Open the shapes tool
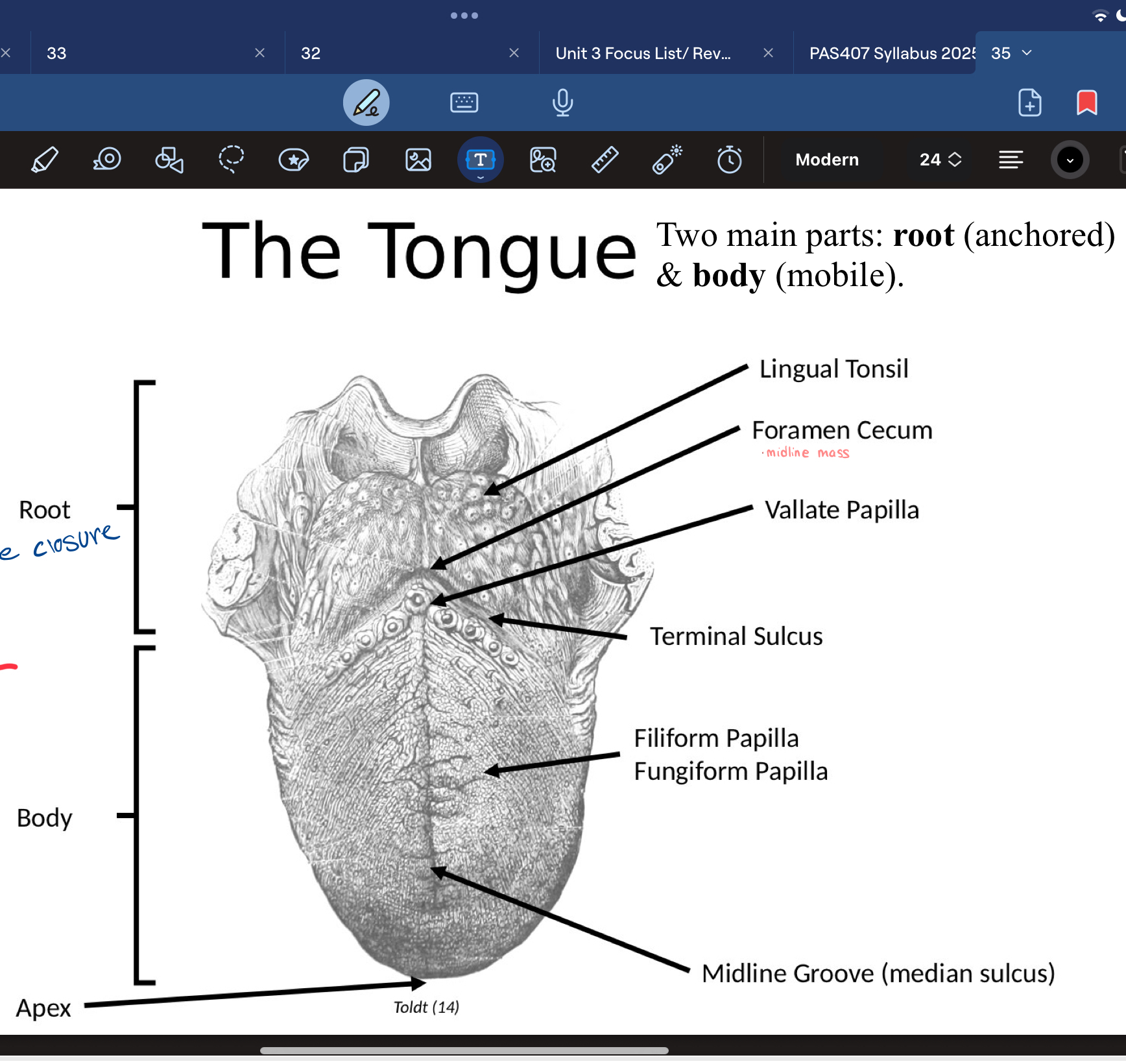 pyautogui.click(x=169, y=160)
